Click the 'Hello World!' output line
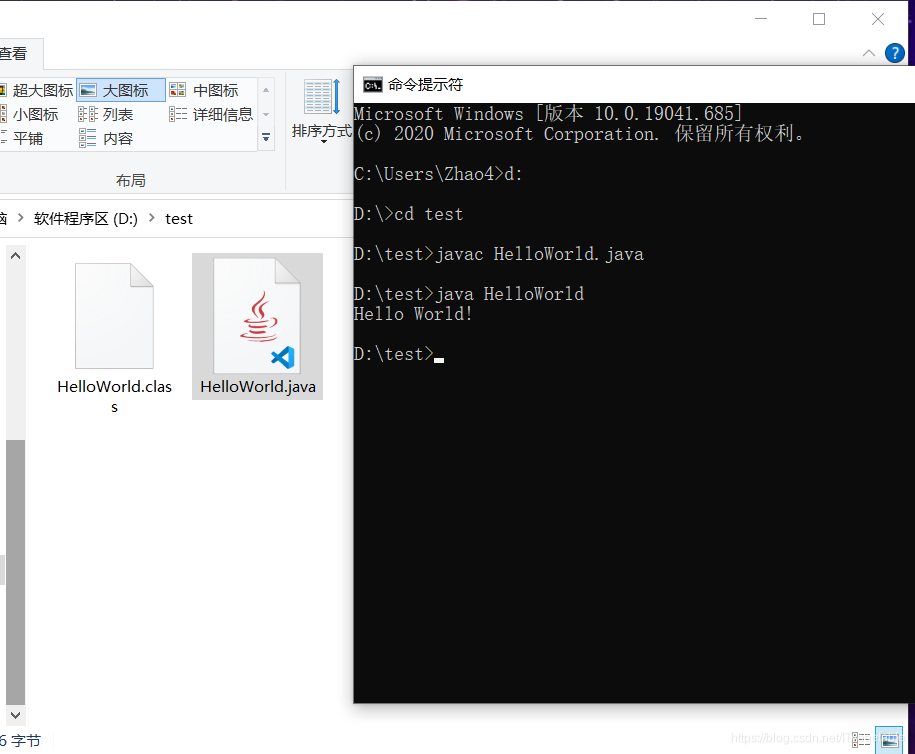 tap(413, 314)
